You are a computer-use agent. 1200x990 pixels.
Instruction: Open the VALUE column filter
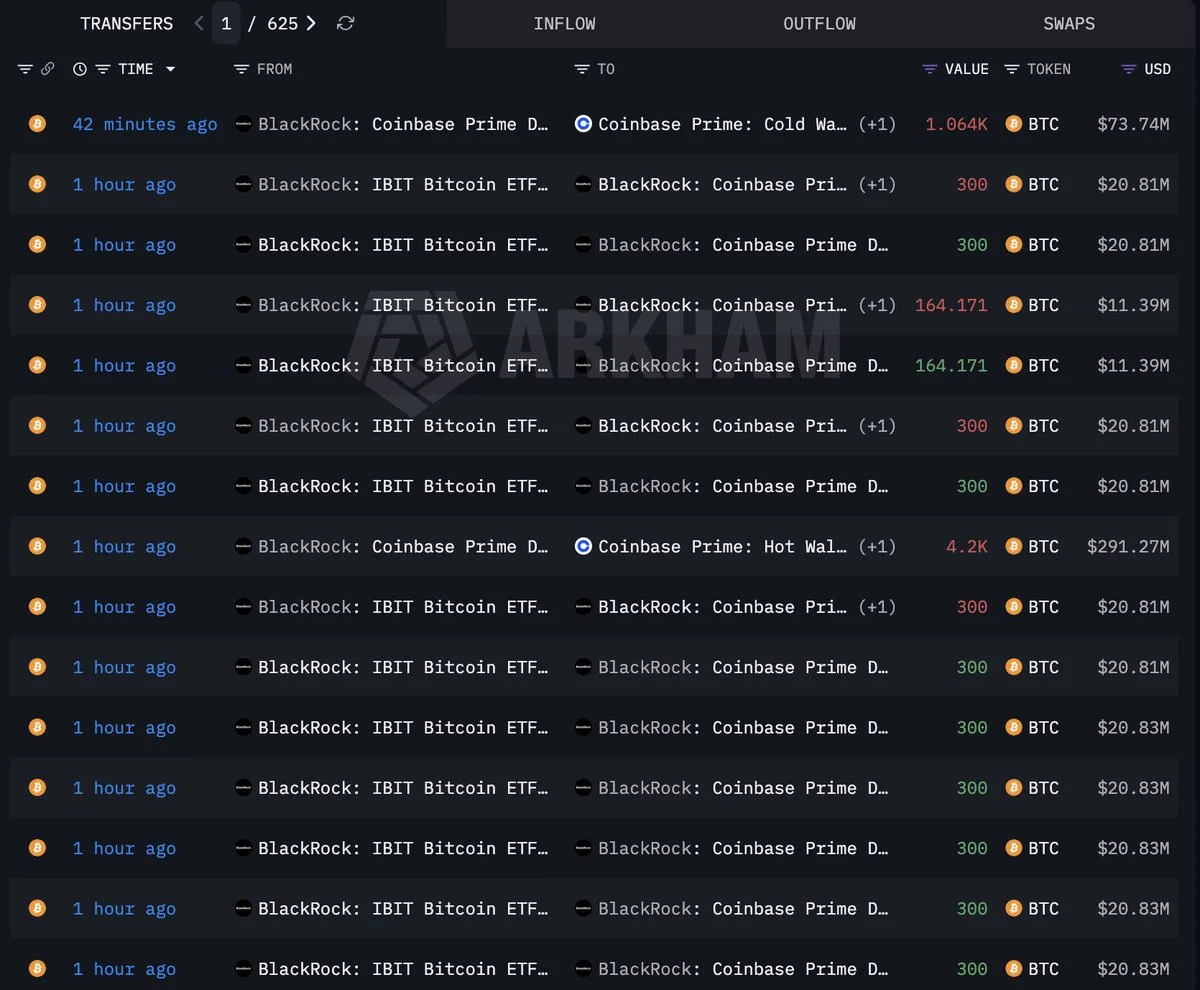930,69
